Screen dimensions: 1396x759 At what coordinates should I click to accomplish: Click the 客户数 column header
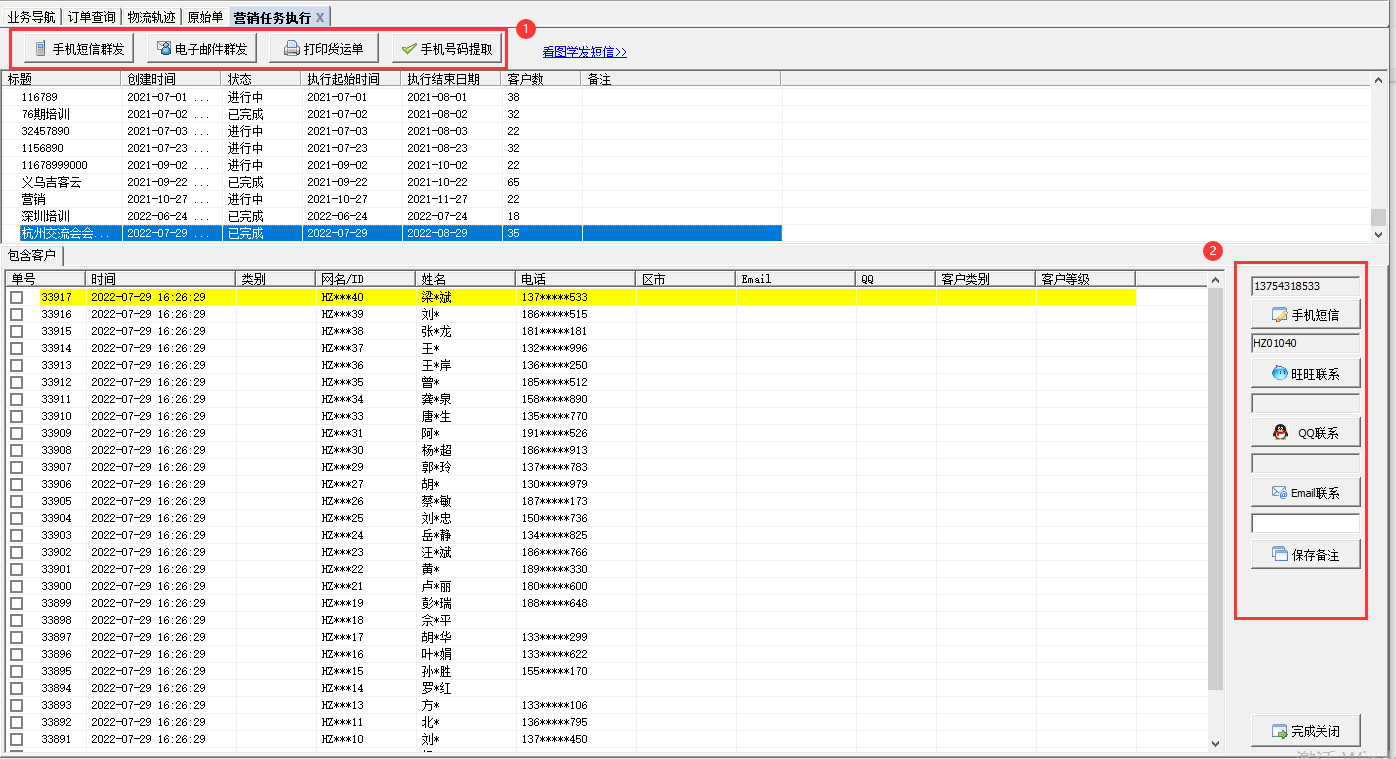tap(542, 79)
